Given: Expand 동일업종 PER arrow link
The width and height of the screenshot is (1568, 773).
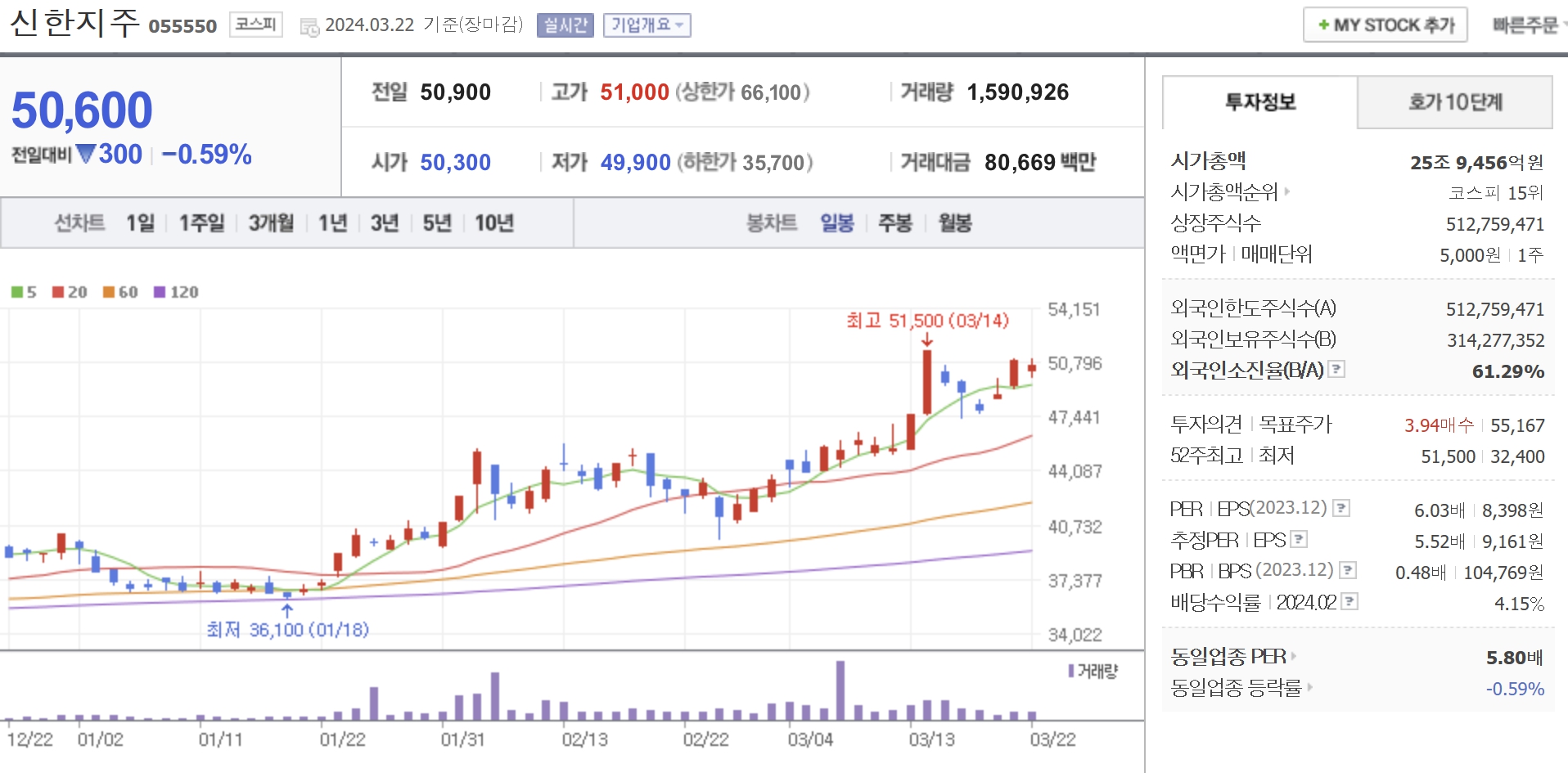Looking at the screenshot, I should [1294, 656].
